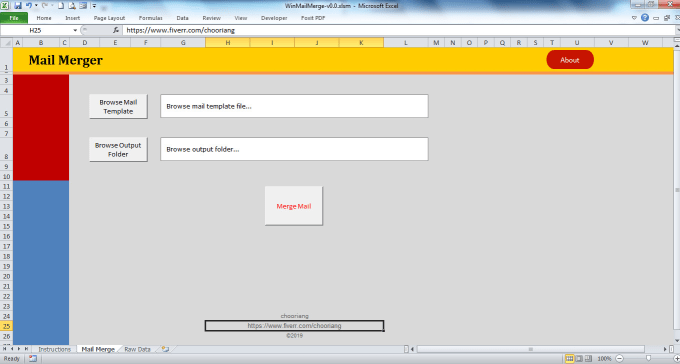Select the Mail Merge sheet tab

click(98, 349)
